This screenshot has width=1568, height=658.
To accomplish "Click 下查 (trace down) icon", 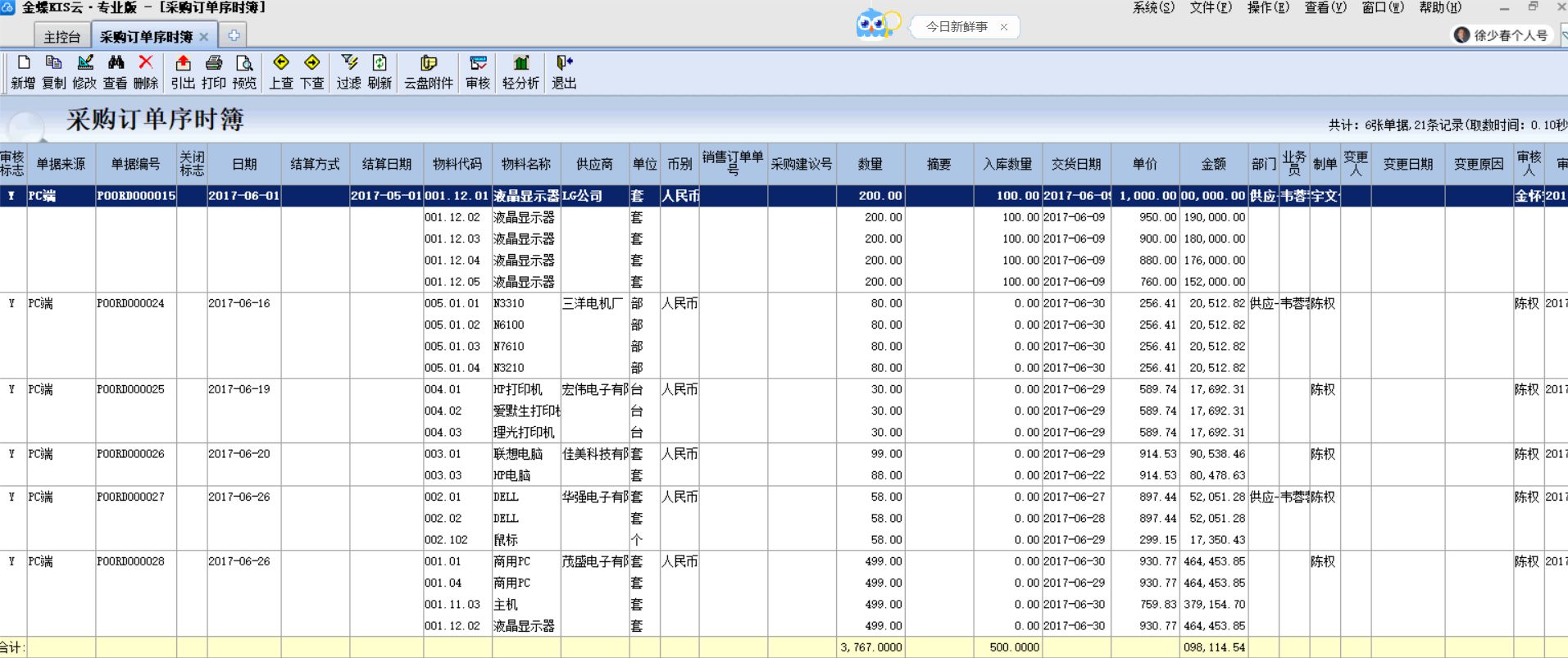I will click(312, 72).
